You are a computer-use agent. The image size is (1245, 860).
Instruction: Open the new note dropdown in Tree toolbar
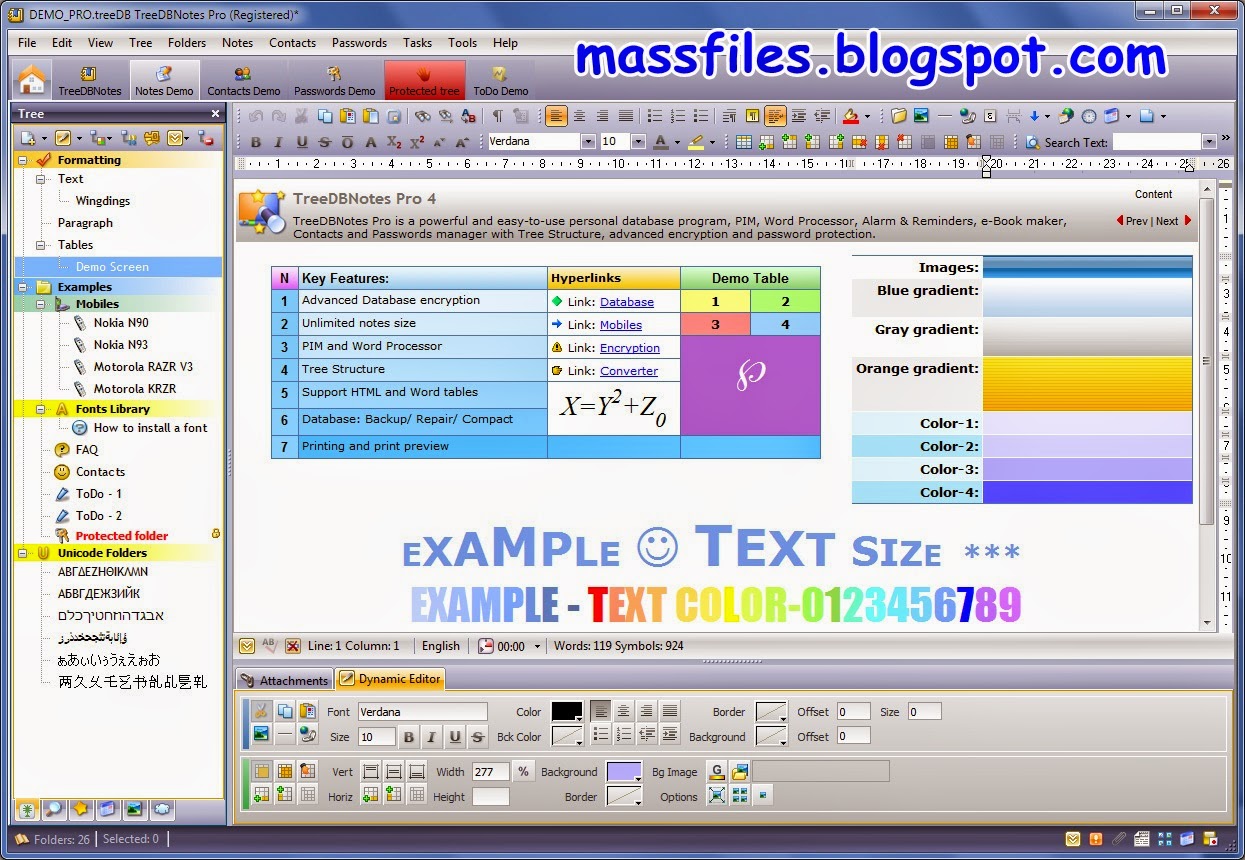(x=43, y=138)
